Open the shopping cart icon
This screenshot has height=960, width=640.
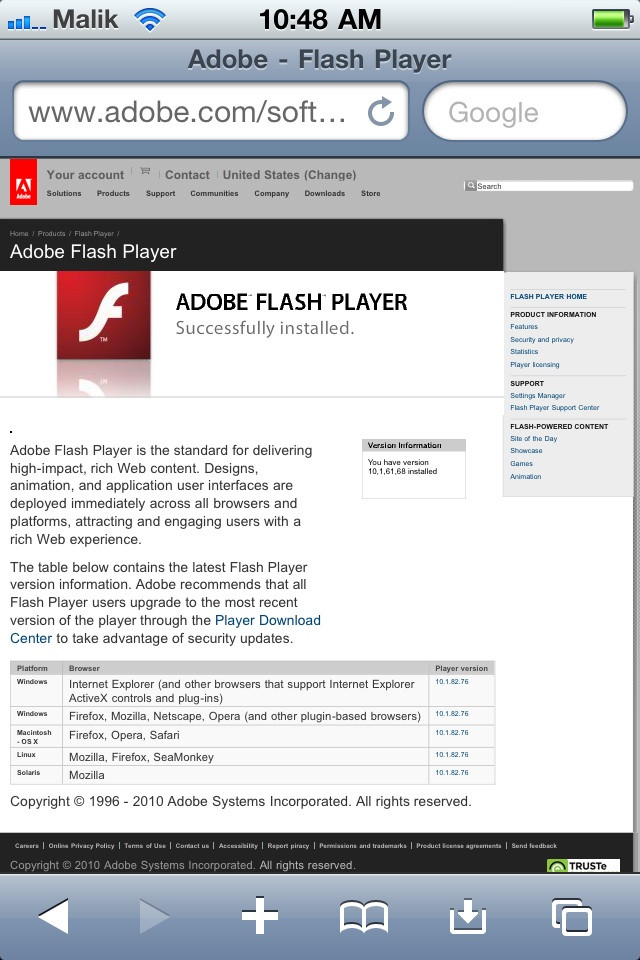pyautogui.click(x=145, y=171)
